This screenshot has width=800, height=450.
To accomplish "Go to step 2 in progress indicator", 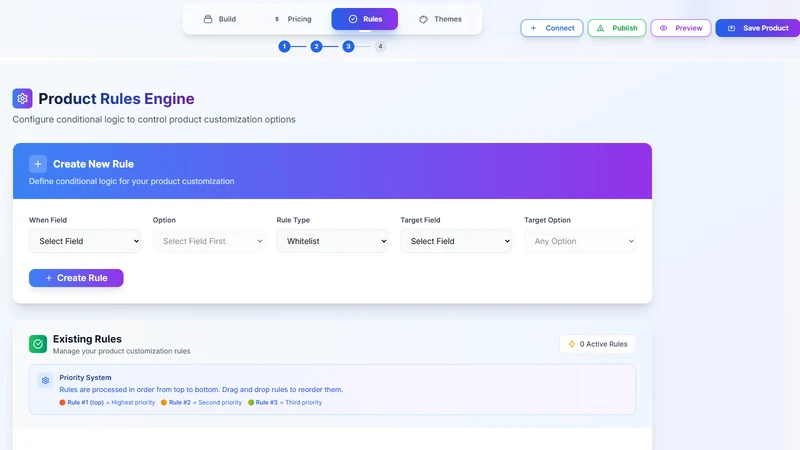I will 316,46.
